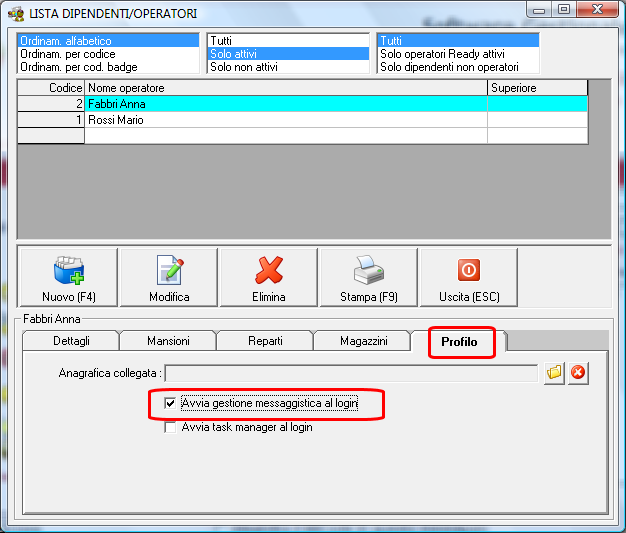Viewport: 626px width, 533px height.
Task: Filter by Solo dipendenti non operatori
Action: (x=458, y=67)
